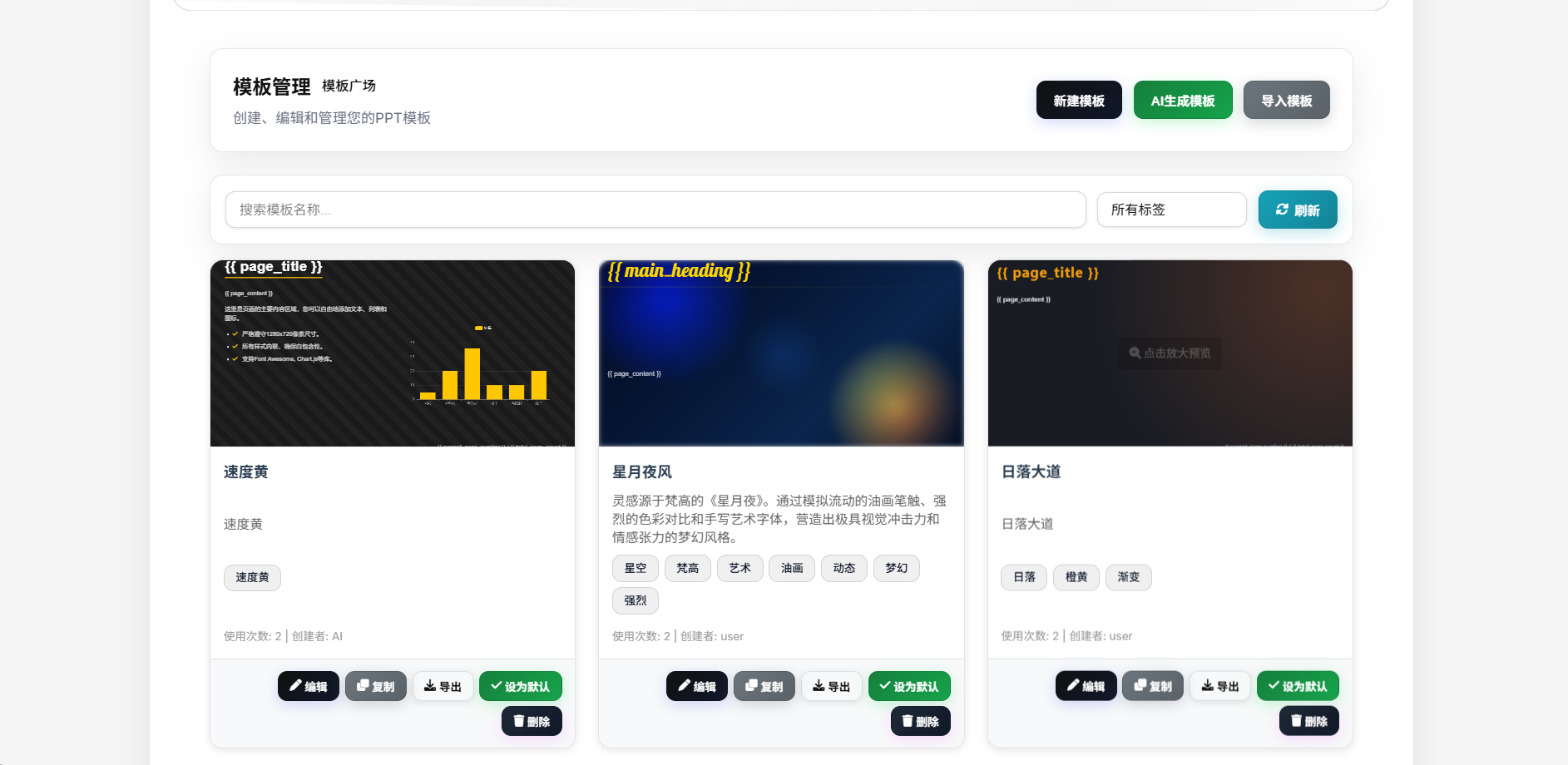Viewport: 1568px width, 765px height.
Task: Click the 速度黄 tag chip
Action: coord(252,577)
